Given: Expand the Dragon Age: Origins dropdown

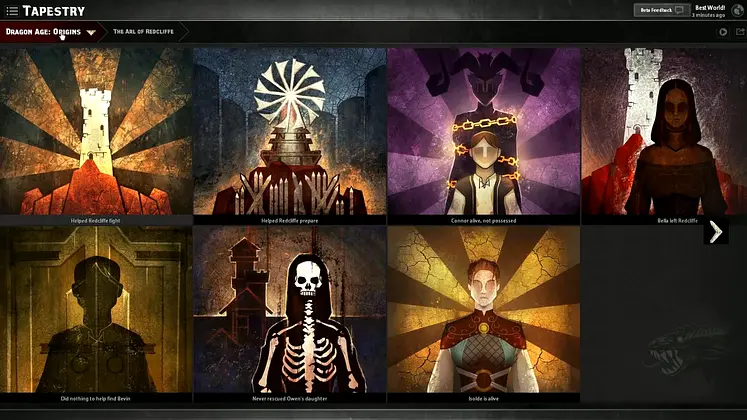Looking at the screenshot, I should pyautogui.click(x=91, y=32).
